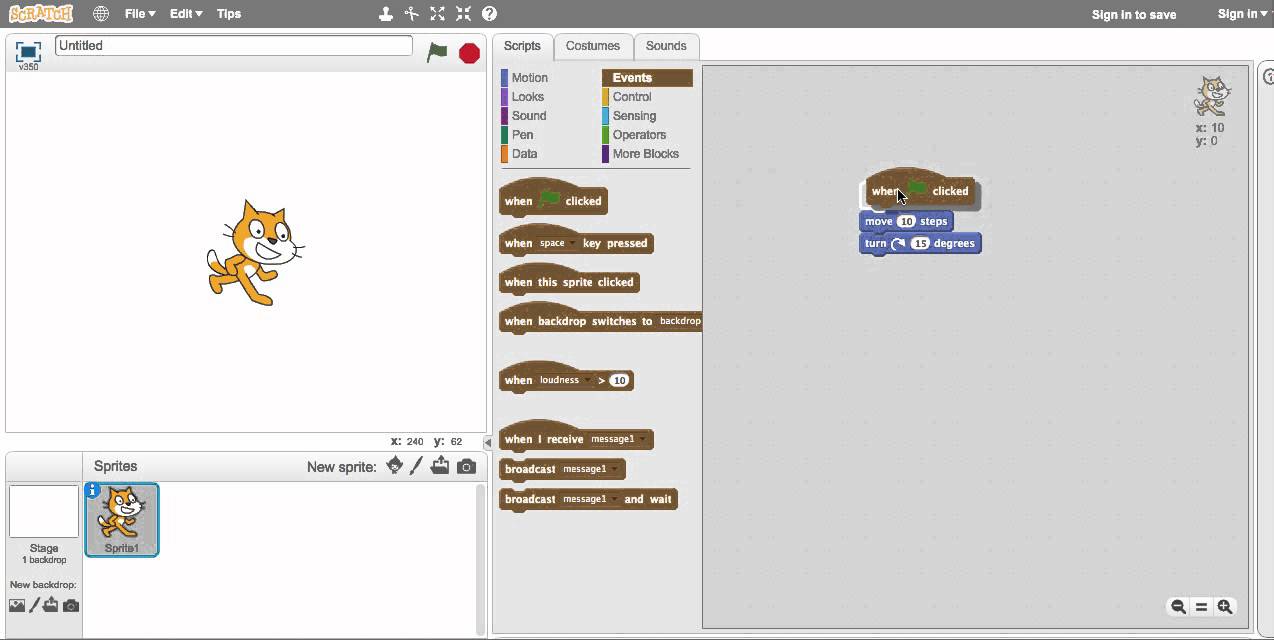Viewport: 1274px width, 640px height.
Task: Click the Scratch logo
Action: (40, 14)
